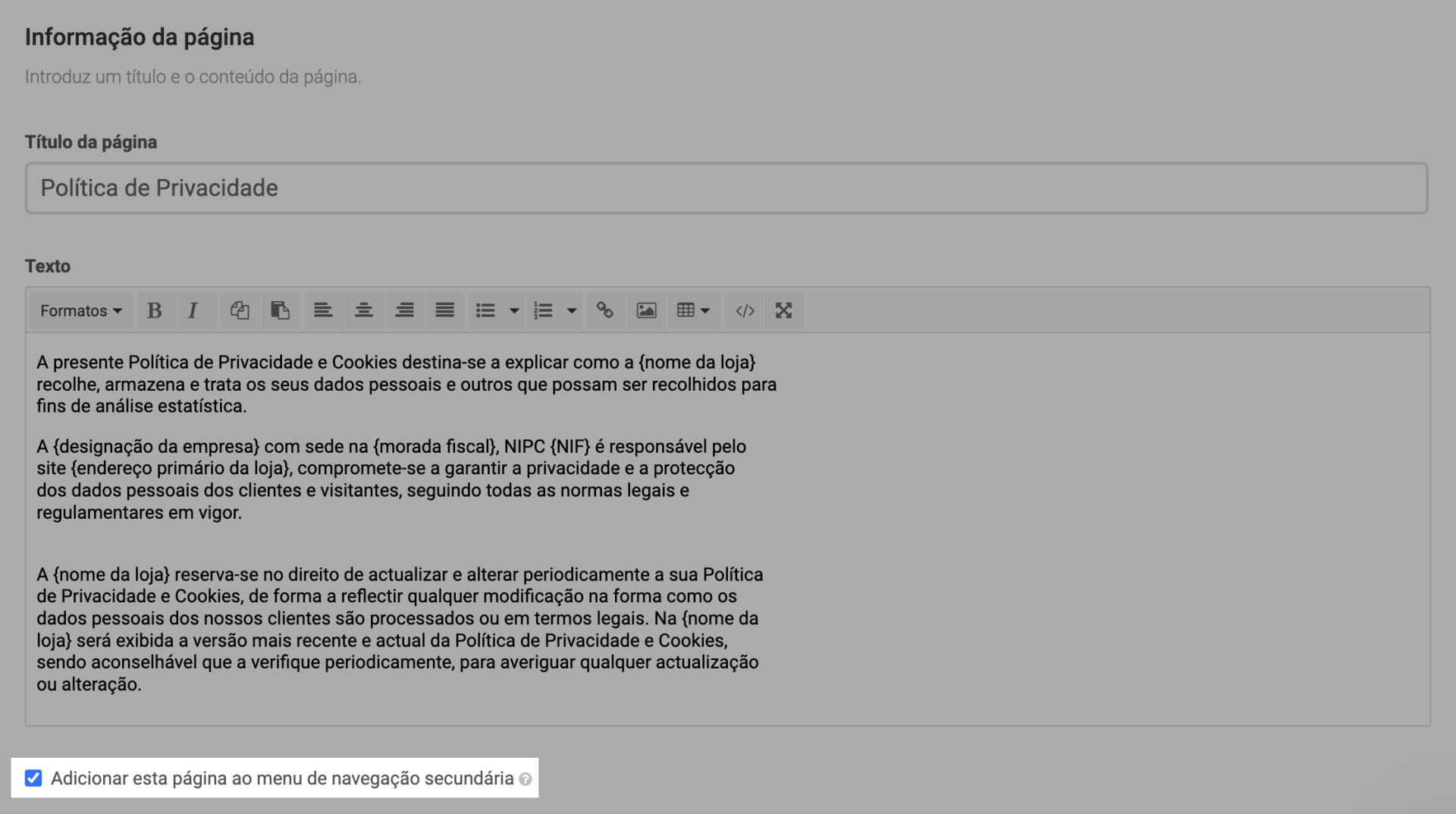This screenshot has width=1456, height=814.
Task: Open the source code view
Action: pyautogui.click(x=745, y=310)
